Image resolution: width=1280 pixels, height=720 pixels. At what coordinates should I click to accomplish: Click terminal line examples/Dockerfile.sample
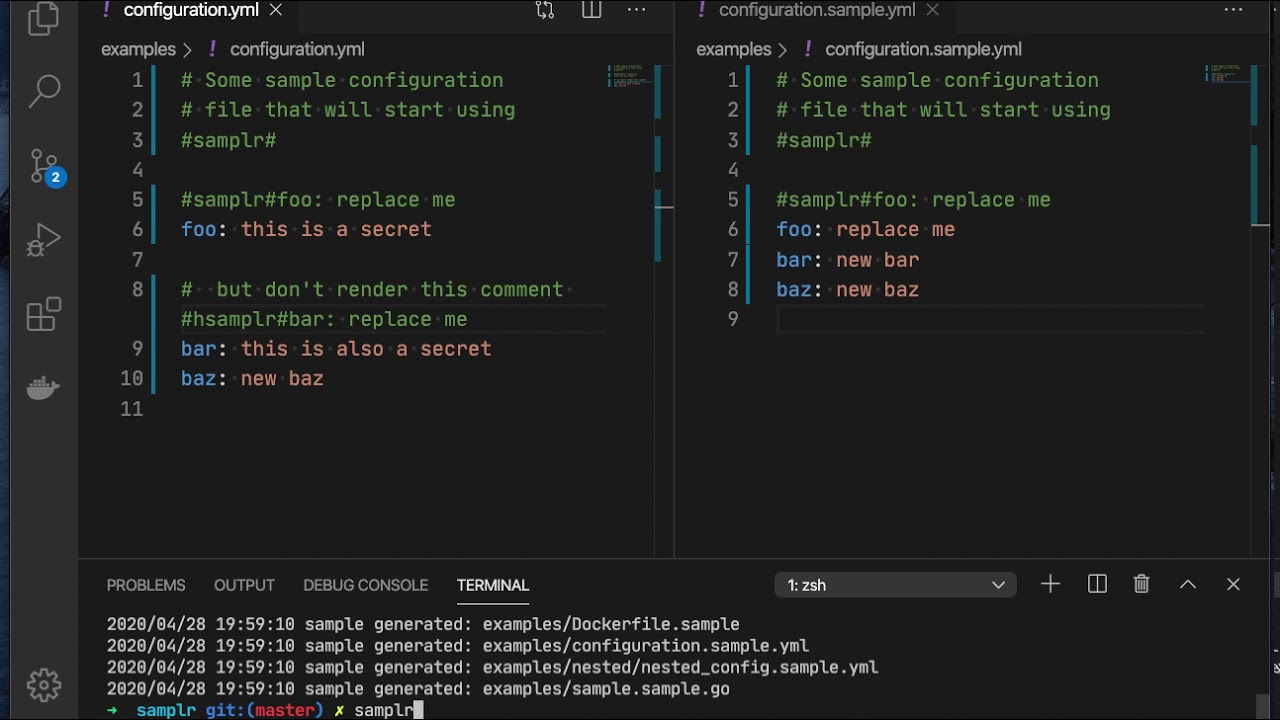(x=423, y=625)
